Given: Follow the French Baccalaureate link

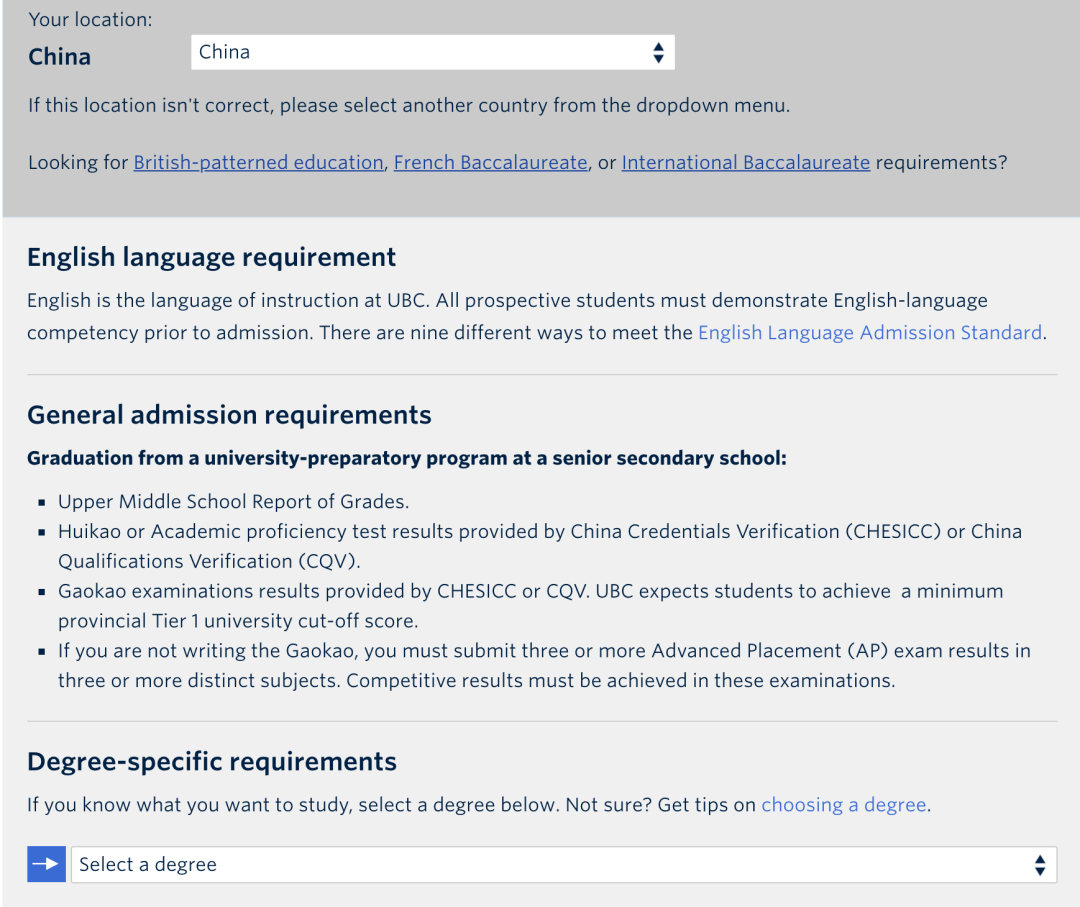Looking at the screenshot, I should click(490, 162).
